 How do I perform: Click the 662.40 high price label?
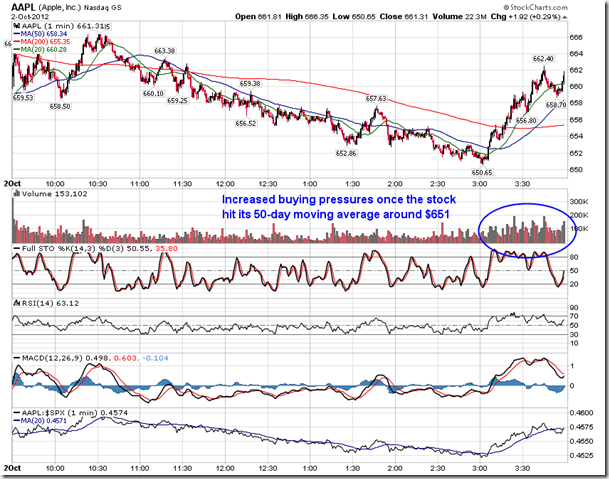[544, 59]
